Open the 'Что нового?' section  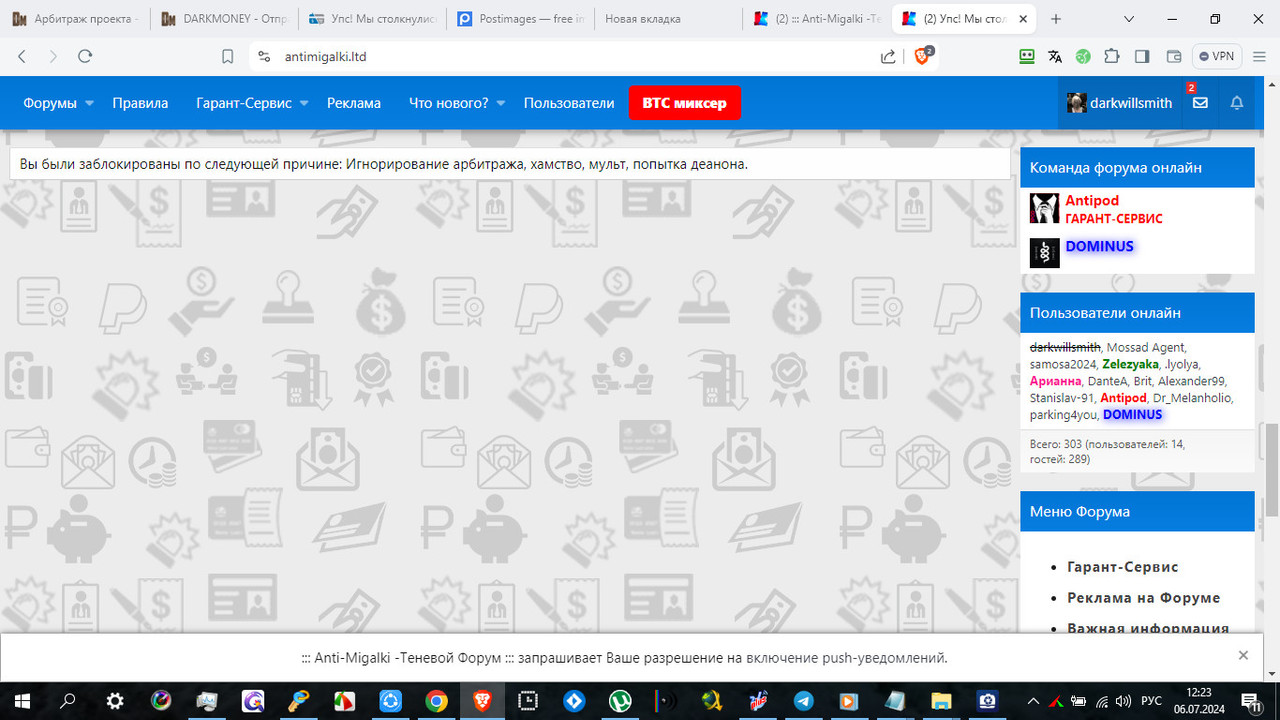coord(449,103)
